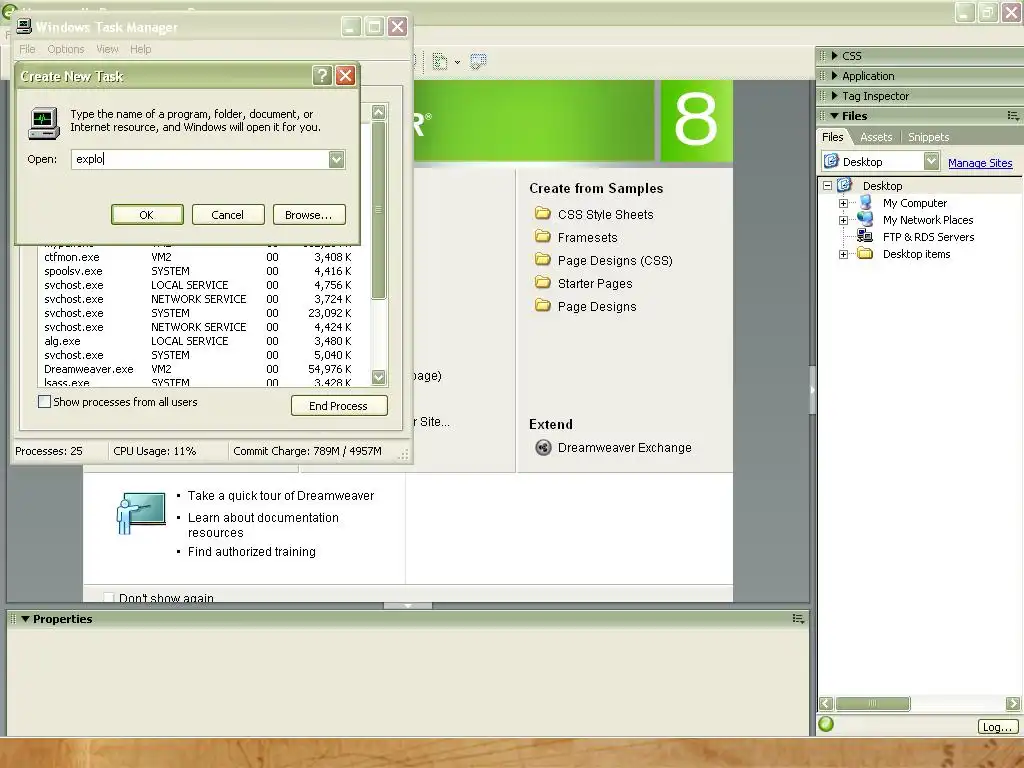
Task: Open the Manage Sites link
Action: pyautogui.click(x=980, y=163)
